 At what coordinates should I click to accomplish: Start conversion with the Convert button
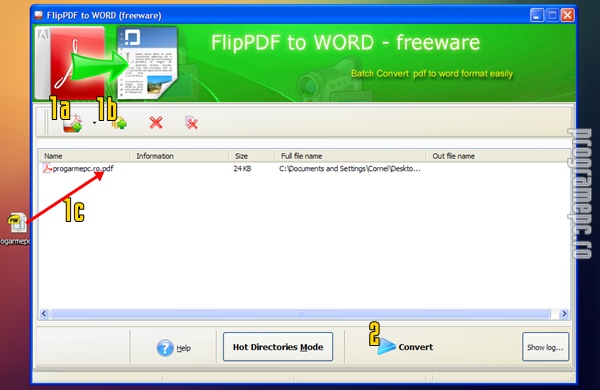[x=405, y=347]
